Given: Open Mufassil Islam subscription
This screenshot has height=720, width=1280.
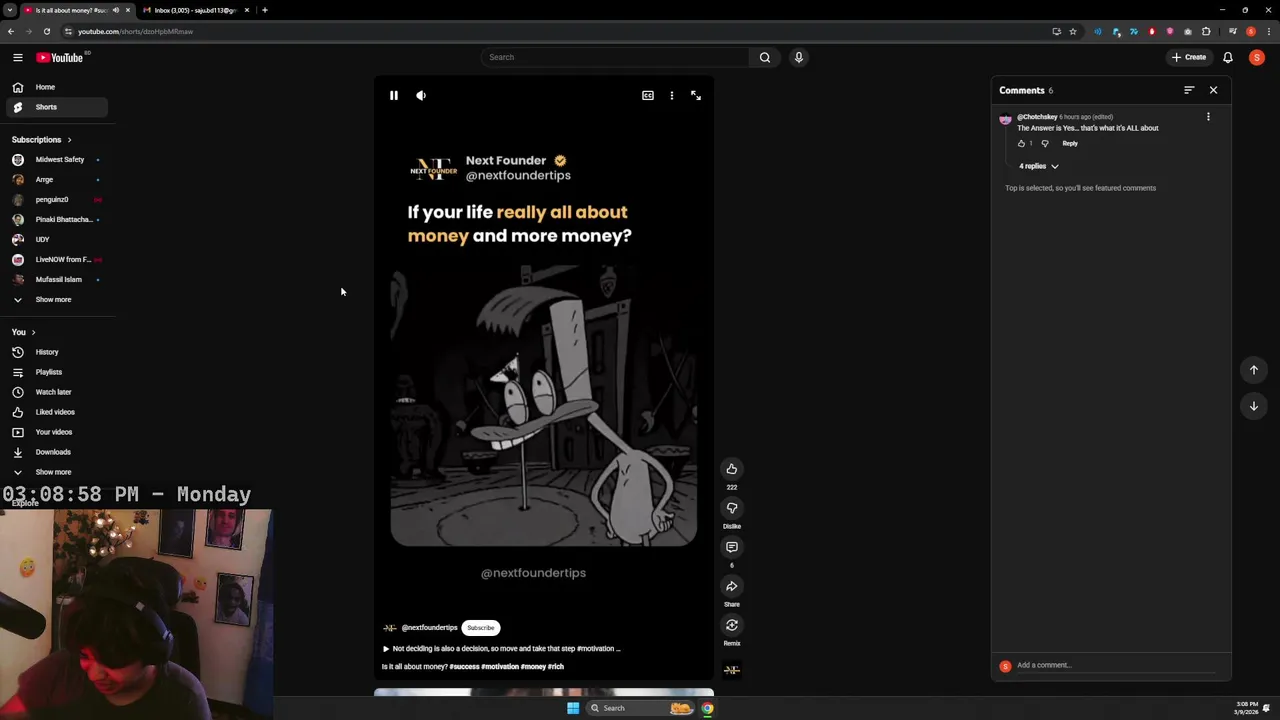Looking at the screenshot, I should pos(55,280).
